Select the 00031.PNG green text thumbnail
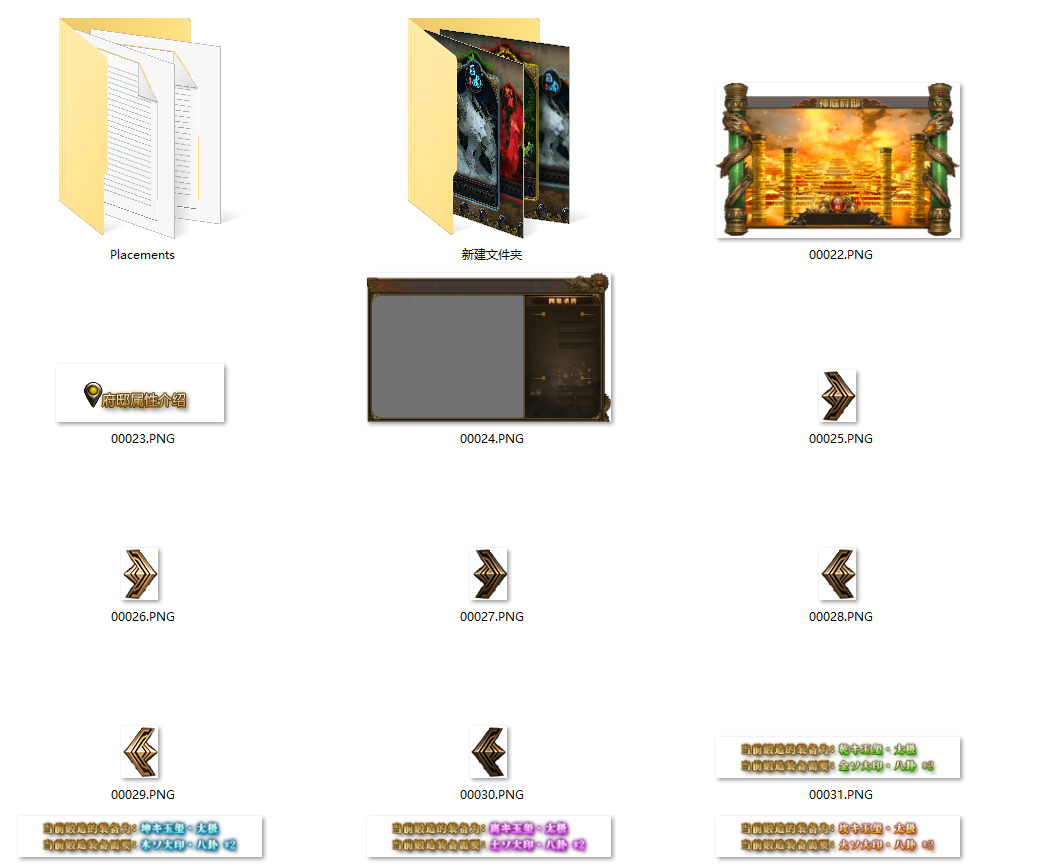Viewport: 1053px width, 867px height. coord(839,757)
